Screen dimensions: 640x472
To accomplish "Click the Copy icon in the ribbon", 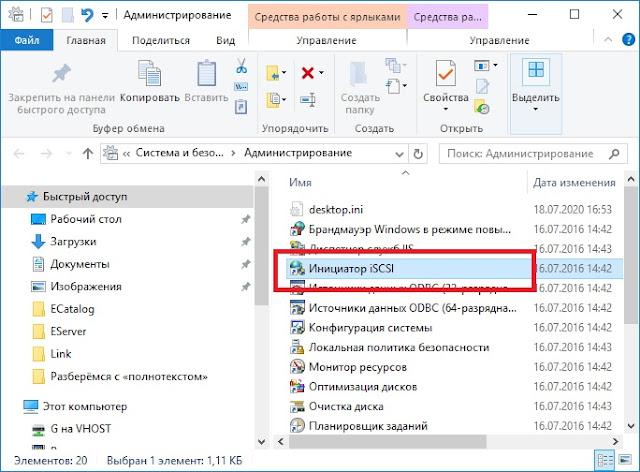I will pyautogui.click(x=149, y=73).
